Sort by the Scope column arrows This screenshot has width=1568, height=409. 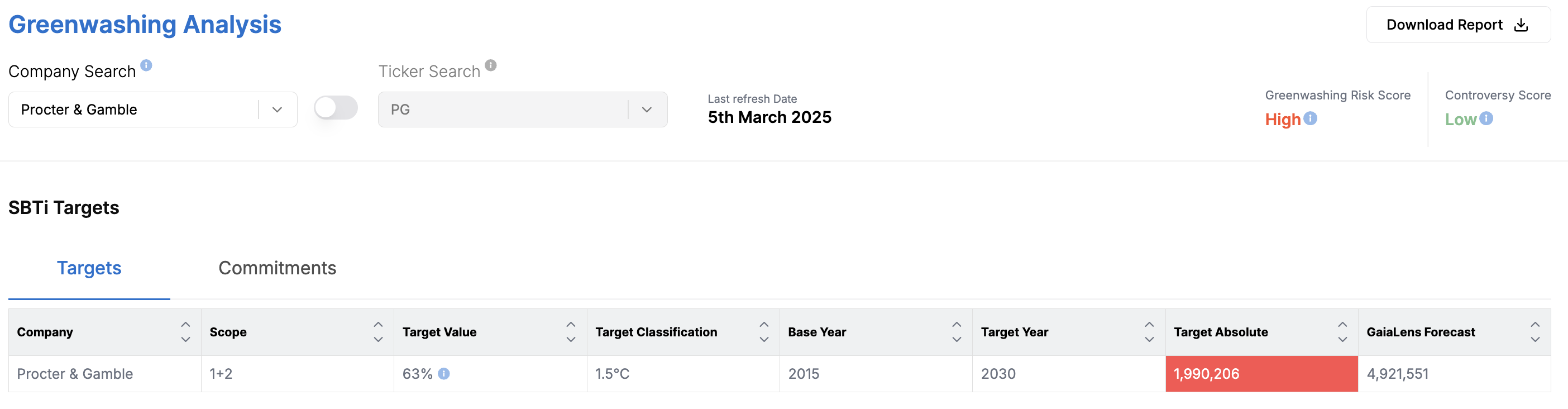(x=378, y=332)
